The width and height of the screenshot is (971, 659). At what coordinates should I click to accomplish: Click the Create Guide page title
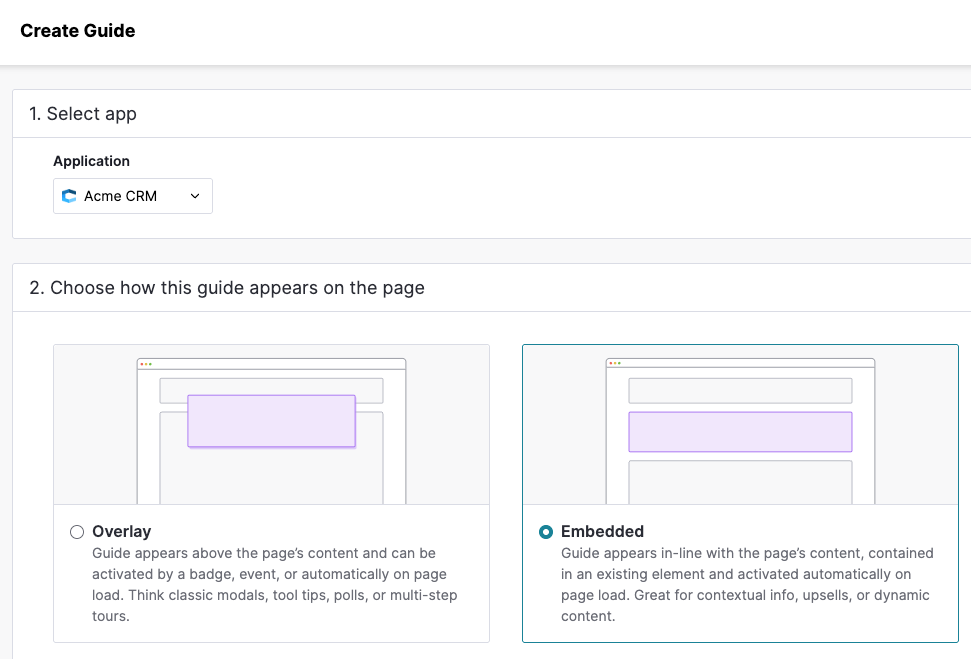(x=77, y=31)
